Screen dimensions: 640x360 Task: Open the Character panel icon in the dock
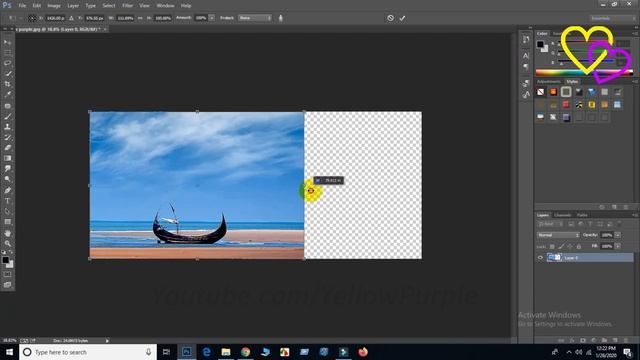click(526, 56)
